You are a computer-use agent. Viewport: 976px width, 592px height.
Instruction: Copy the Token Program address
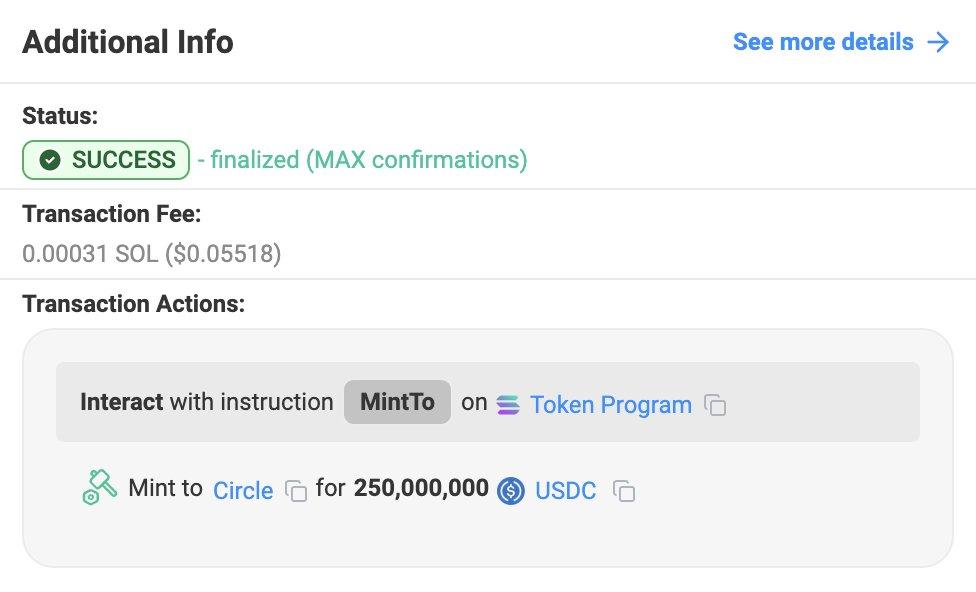(x=715, y=405)
